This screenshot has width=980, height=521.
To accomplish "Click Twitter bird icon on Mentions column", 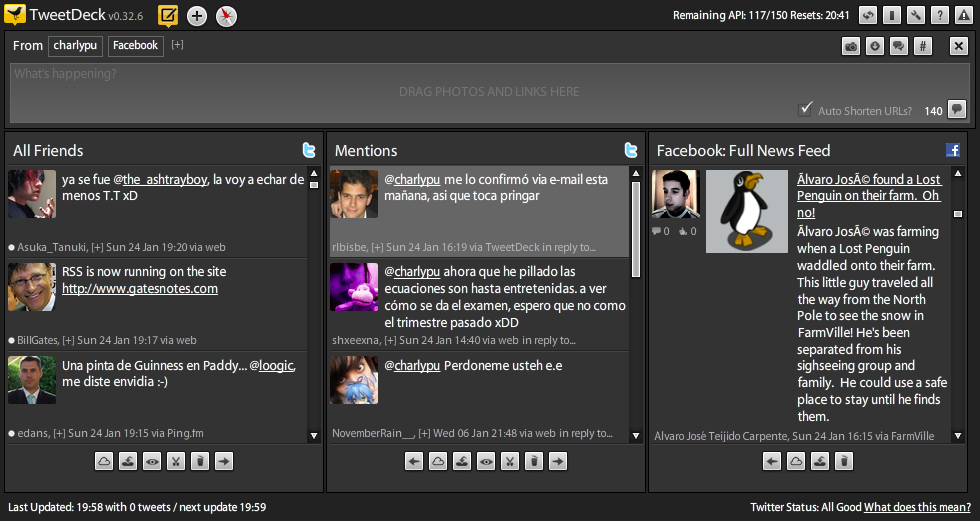I will (x=631, y=150).
